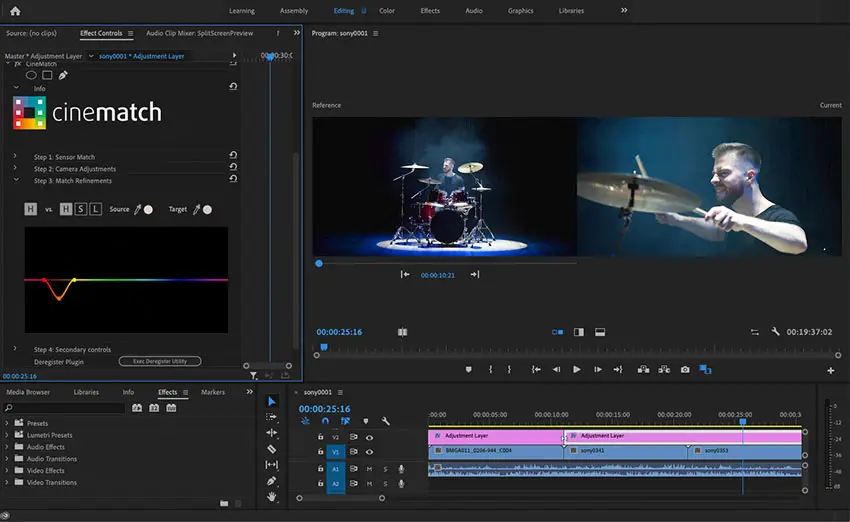Toggle Snap in the timeline
The image size is (850, 522).
click(x=325, y=421)
